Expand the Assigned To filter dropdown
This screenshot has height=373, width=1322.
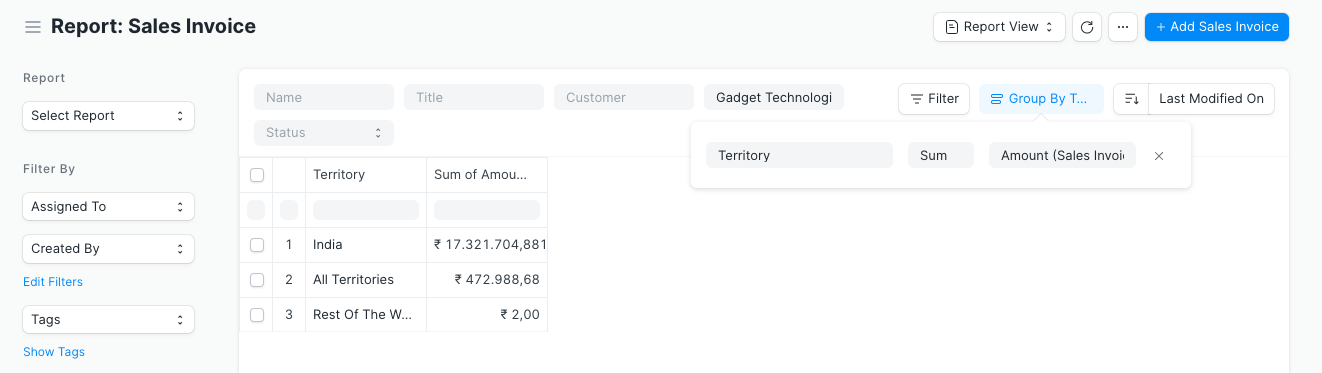108,207
